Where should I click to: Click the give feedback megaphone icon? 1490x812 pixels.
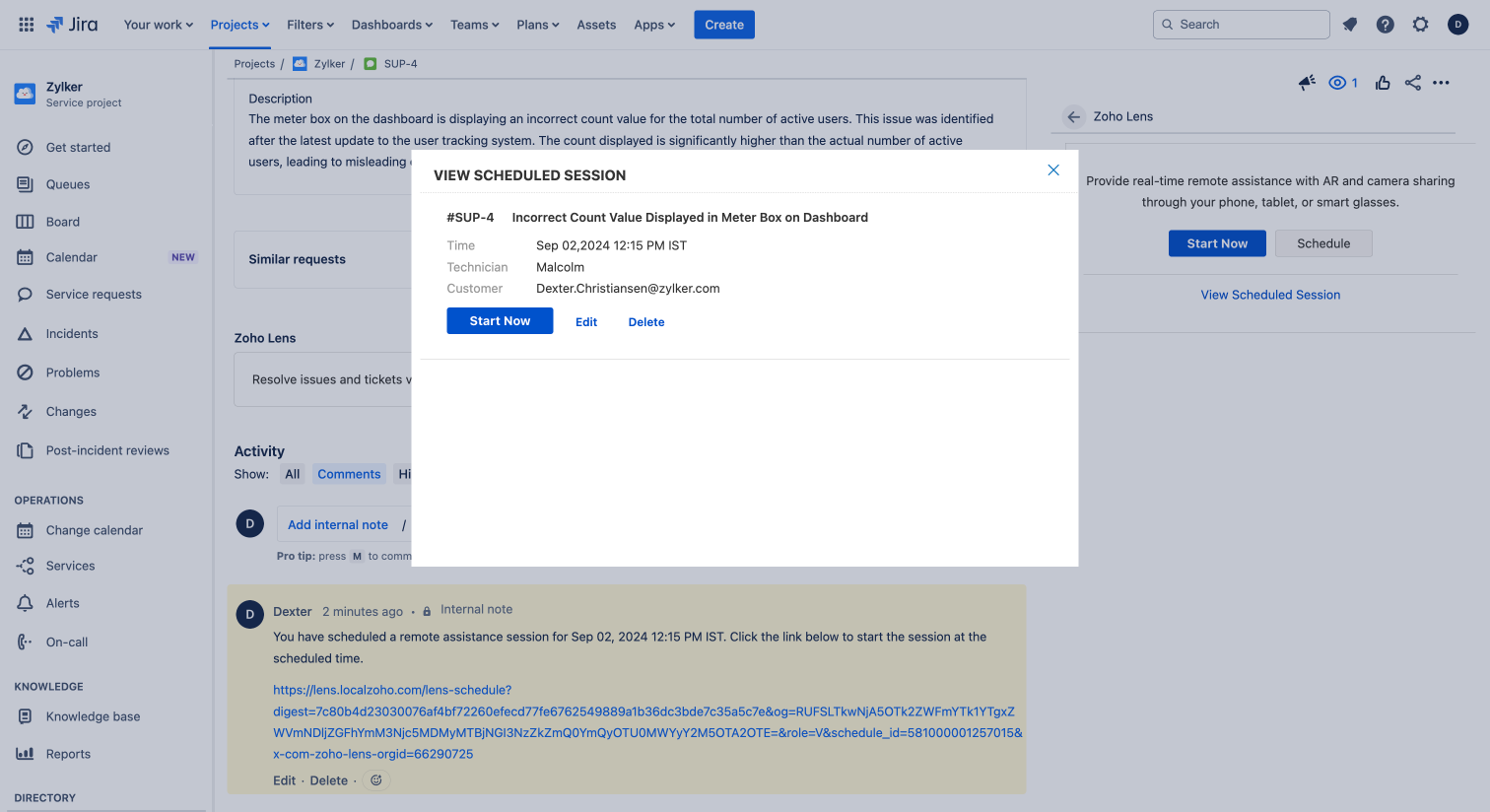(x=1307, y=83)
